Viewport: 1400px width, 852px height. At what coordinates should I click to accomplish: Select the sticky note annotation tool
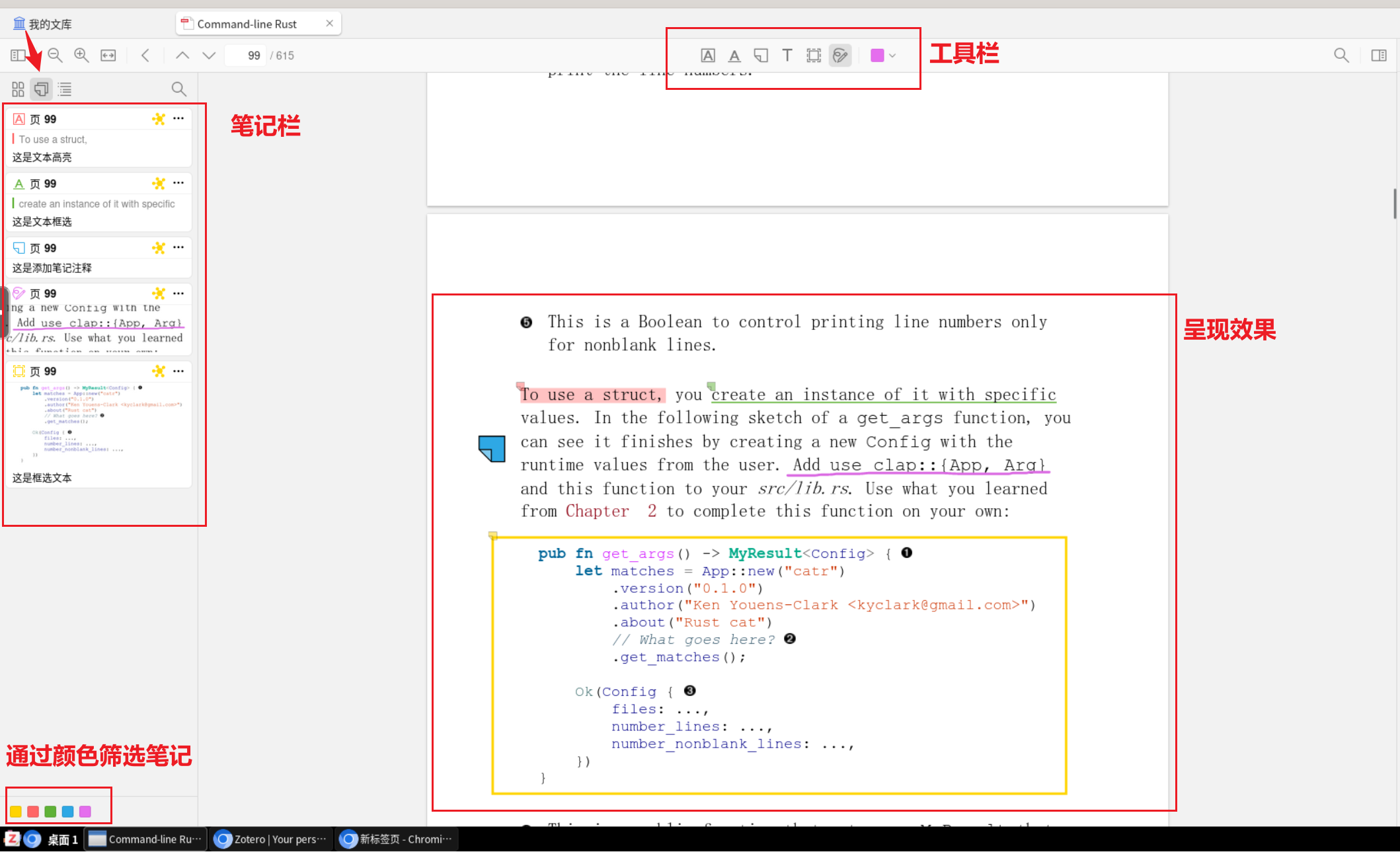point(761,56)
